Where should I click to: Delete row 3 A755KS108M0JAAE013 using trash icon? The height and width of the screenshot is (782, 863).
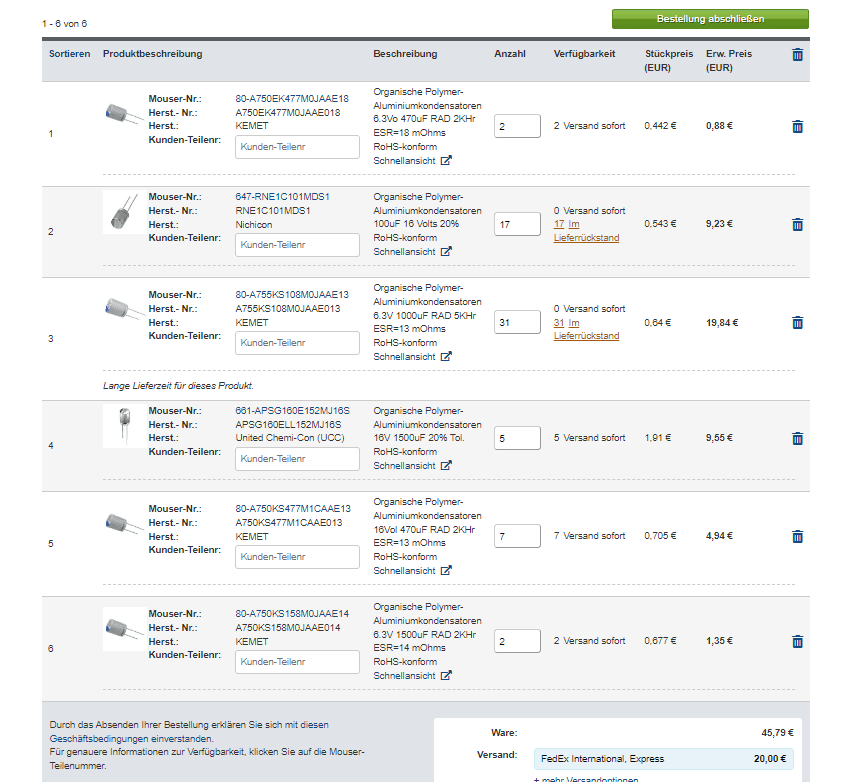click(x=797, y=322)
